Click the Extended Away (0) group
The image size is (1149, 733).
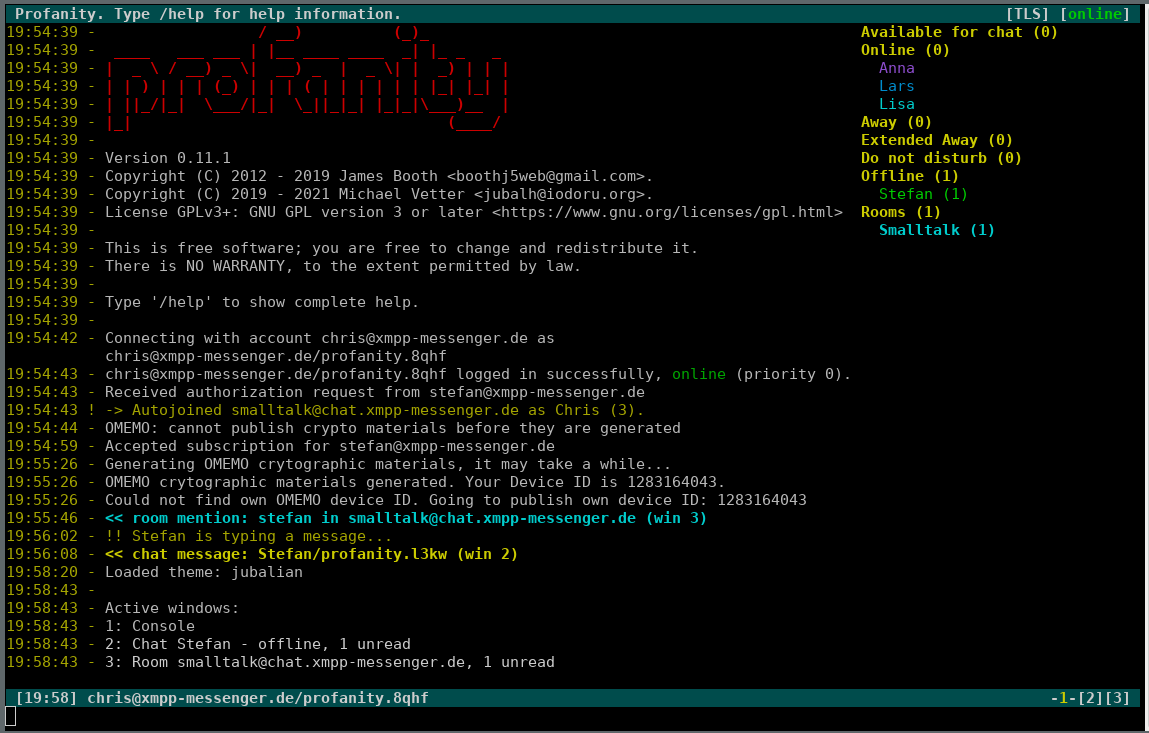tap(936, 140)
